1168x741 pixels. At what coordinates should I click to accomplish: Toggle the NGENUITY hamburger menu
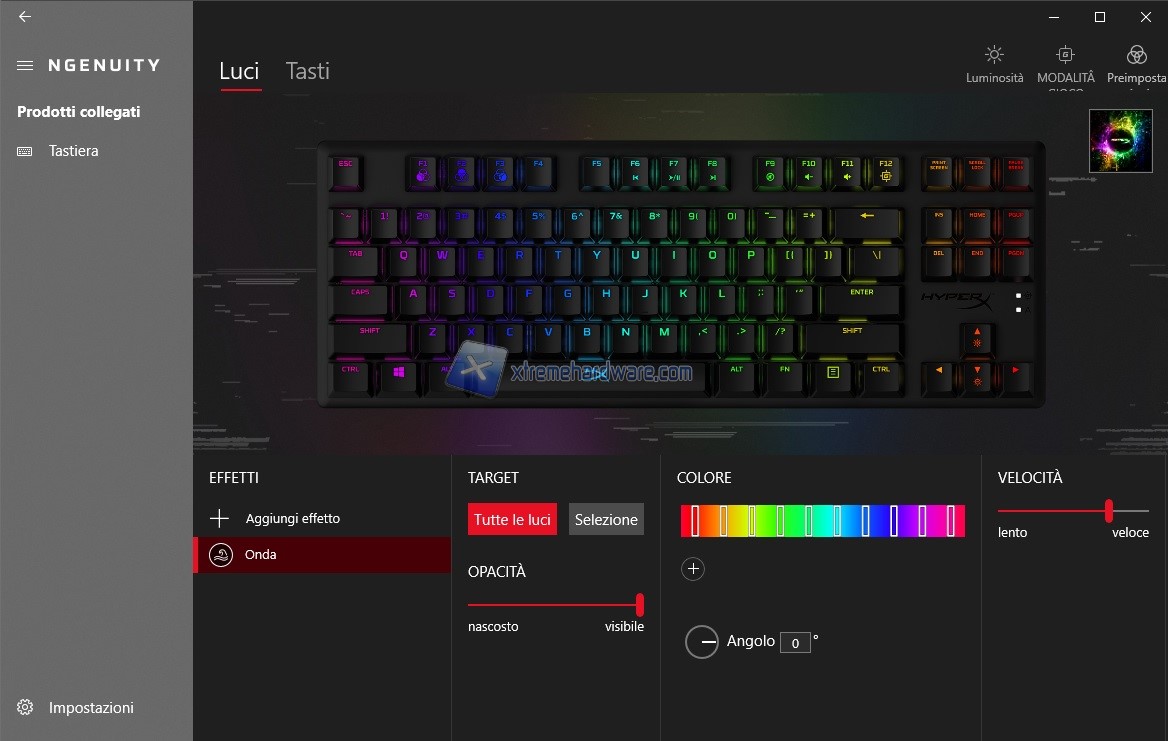point(25,66)
